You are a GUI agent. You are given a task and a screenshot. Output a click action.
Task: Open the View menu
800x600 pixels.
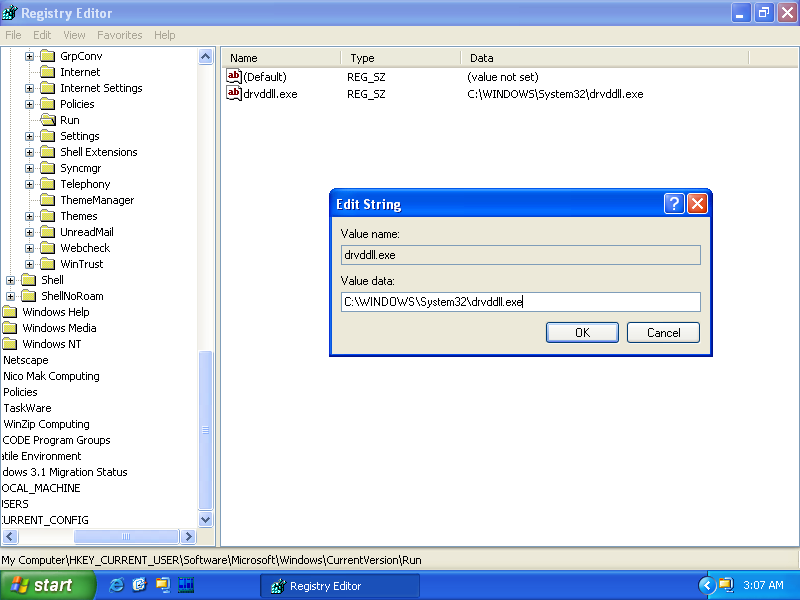pyautogui.click(x=74, y=35)
